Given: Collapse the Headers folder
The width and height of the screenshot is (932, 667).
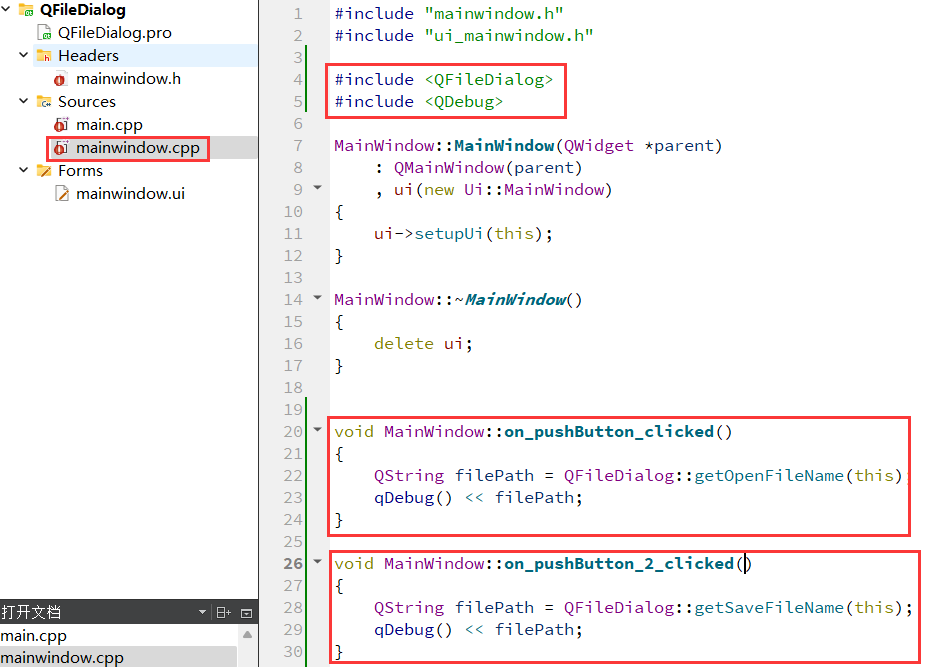Looking at the screenshot, I should click(x=24, y=55).
